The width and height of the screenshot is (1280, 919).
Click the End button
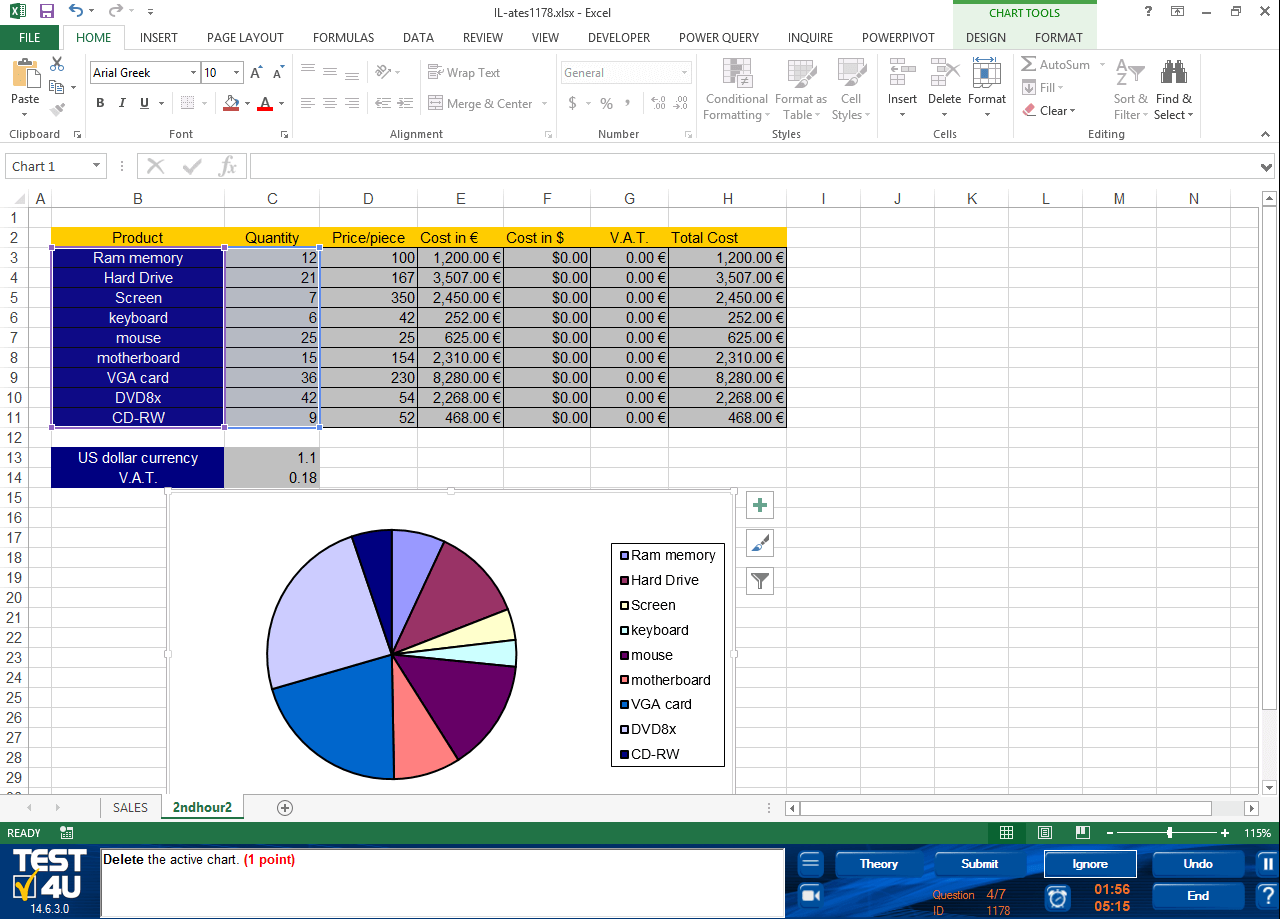pyautogui.click(x=1198, y=896)
